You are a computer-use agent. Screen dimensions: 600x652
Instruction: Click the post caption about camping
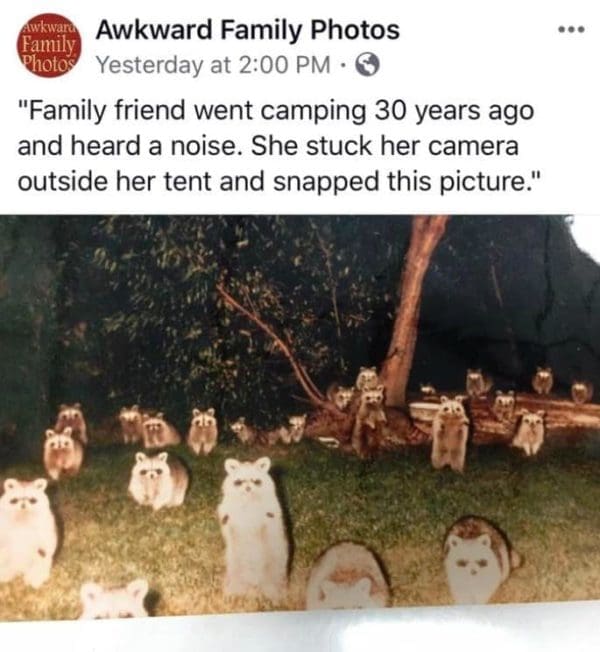(276, 146)
